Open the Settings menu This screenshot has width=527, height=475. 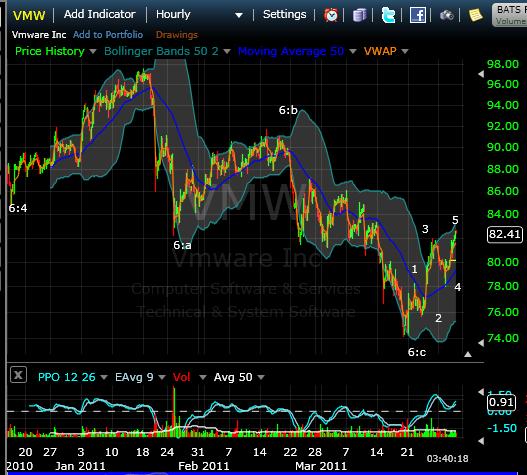click(284, 14)
